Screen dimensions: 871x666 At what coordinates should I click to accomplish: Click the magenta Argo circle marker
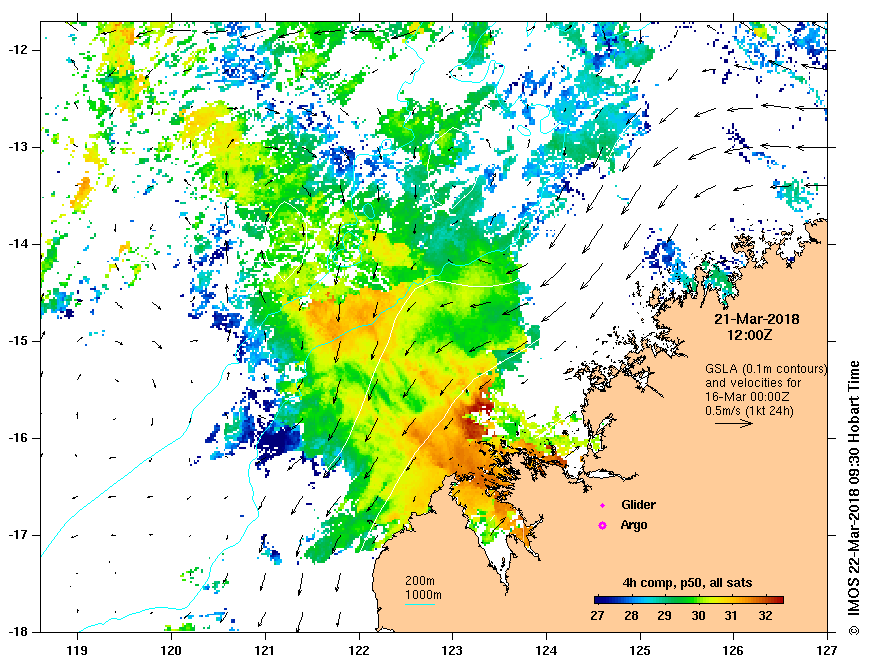(602, 525)
